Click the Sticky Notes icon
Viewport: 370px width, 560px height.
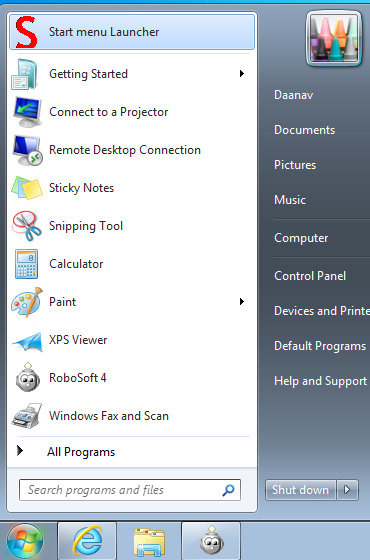click(x=27, y=188)
